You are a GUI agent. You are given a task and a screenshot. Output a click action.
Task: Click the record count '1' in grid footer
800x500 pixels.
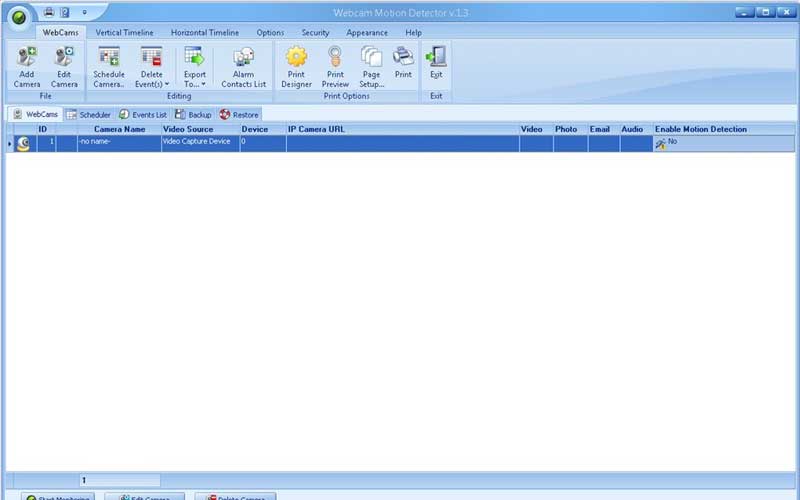click(x=120, y=480)
